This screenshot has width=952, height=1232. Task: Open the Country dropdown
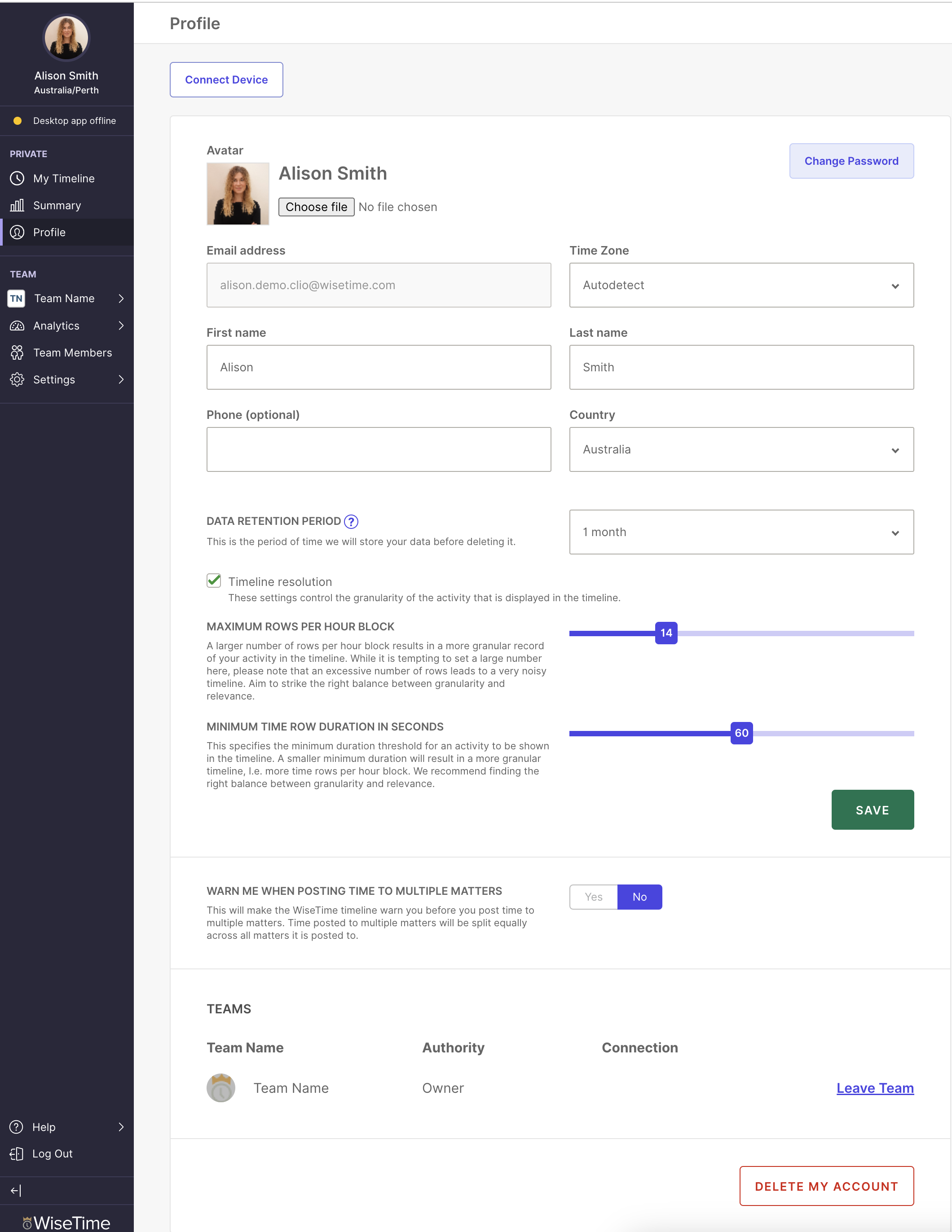741,449
